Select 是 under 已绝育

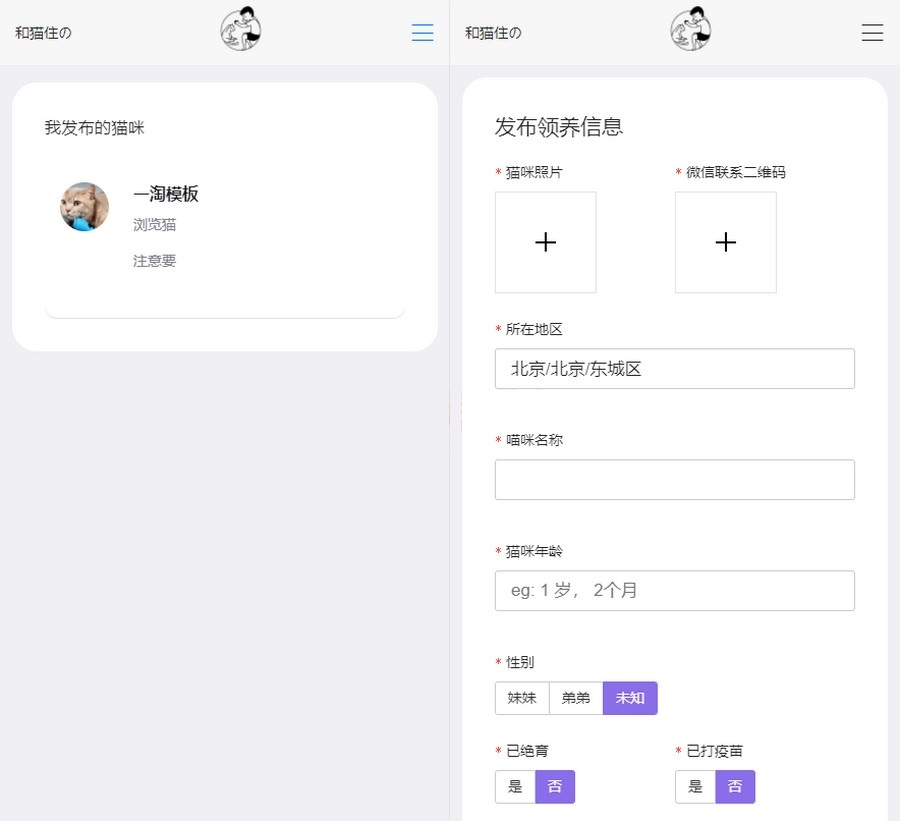[515, 787]
